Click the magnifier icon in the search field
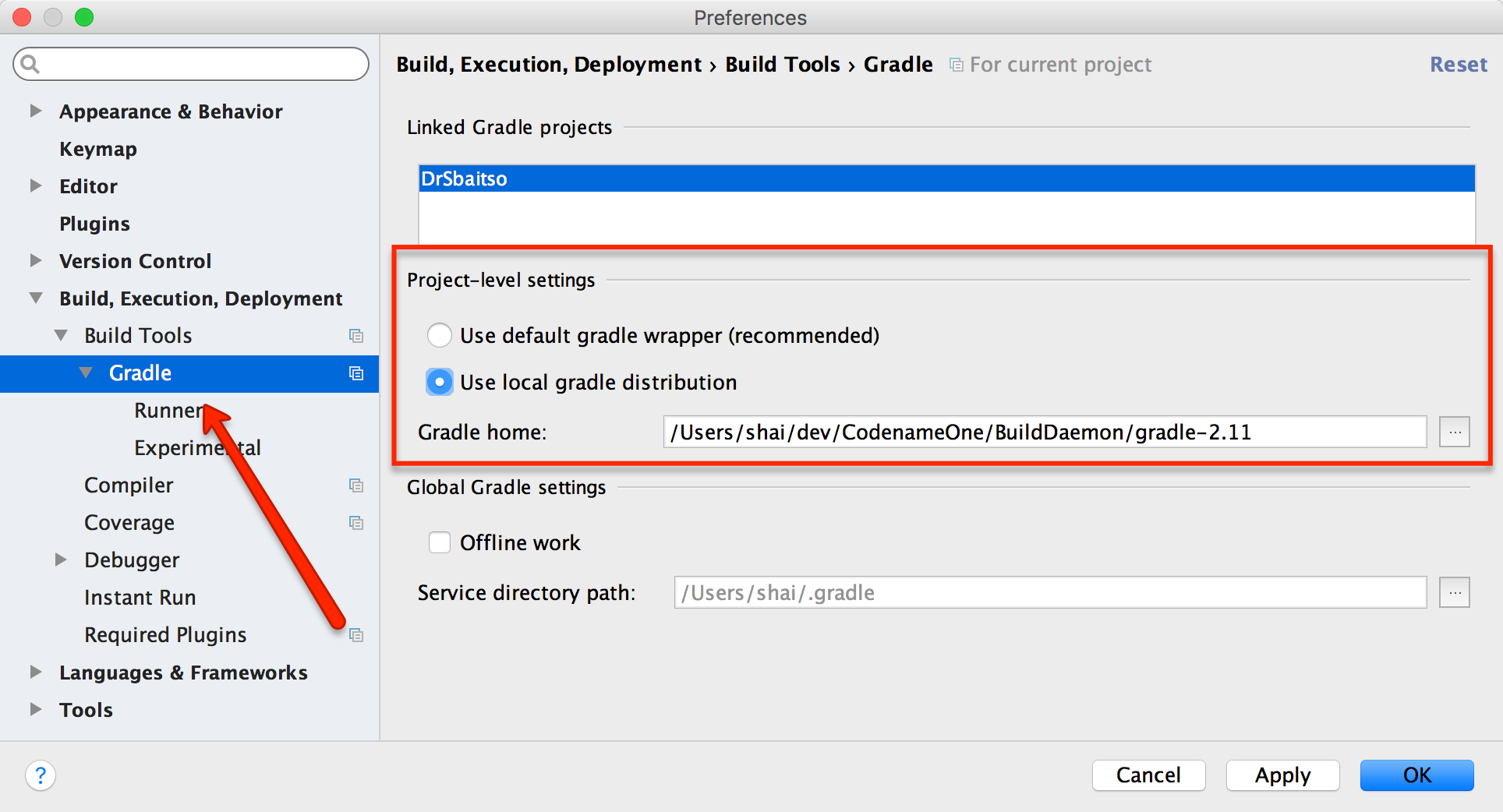Screen dimensions: 1503x812 31,64
